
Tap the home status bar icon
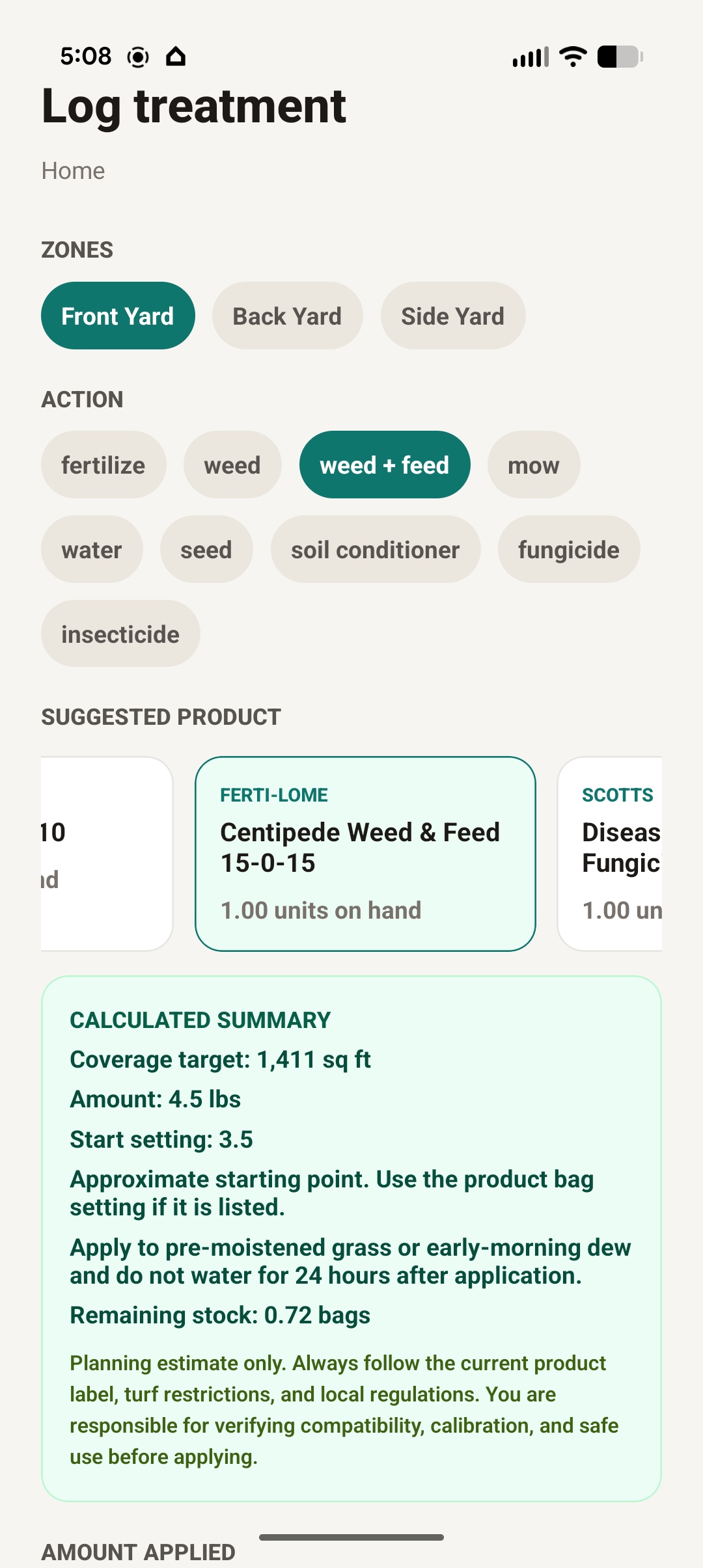point(175,57)
